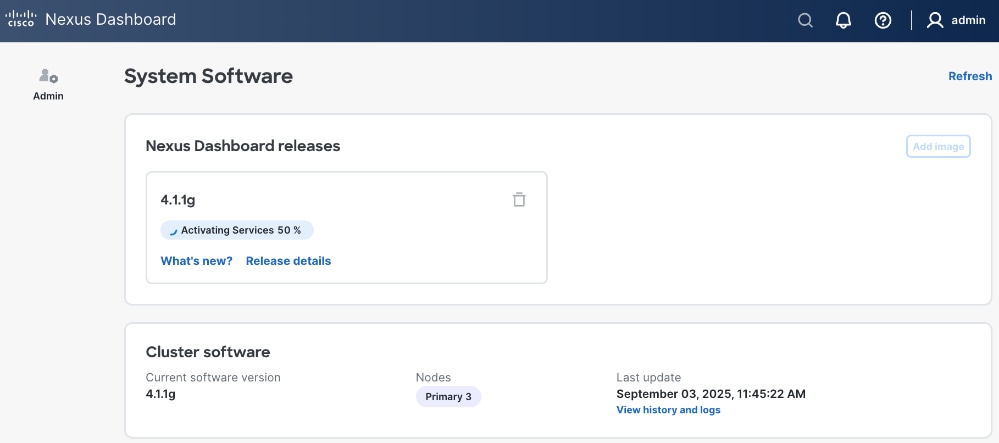
Task: Open the What's new? link
Action: (196, 261)
